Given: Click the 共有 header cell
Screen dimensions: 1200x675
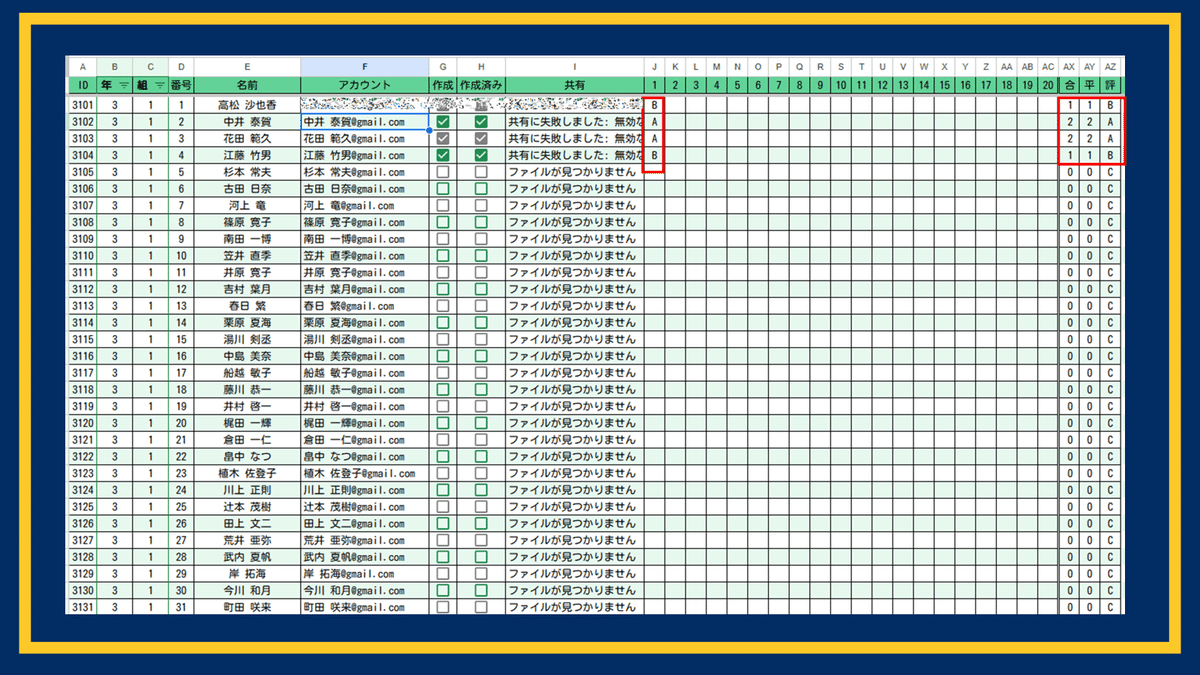Looking at the screenshot, I should tap(574, 85).
